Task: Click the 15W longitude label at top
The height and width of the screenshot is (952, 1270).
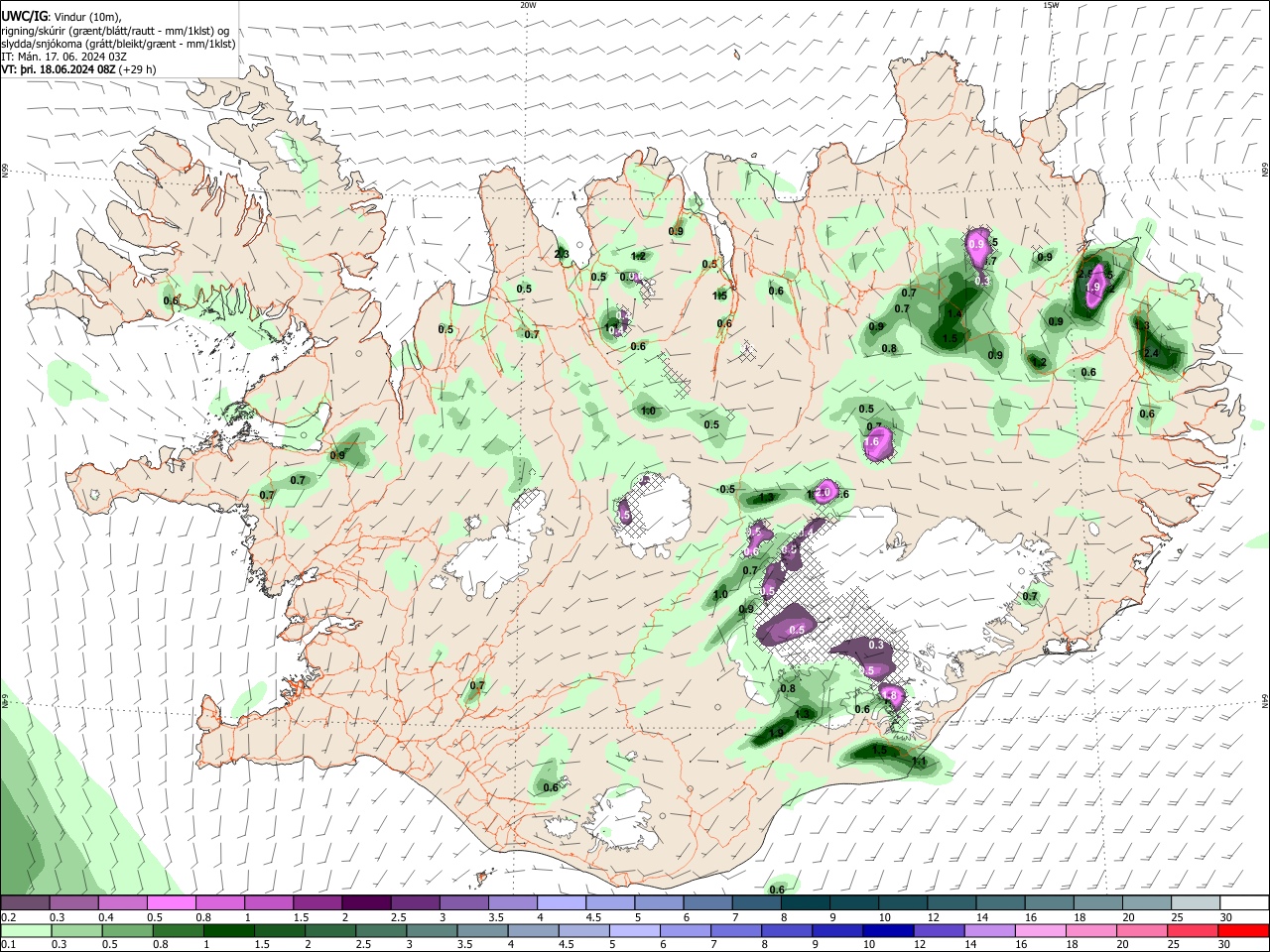Action: [1051, 5]
